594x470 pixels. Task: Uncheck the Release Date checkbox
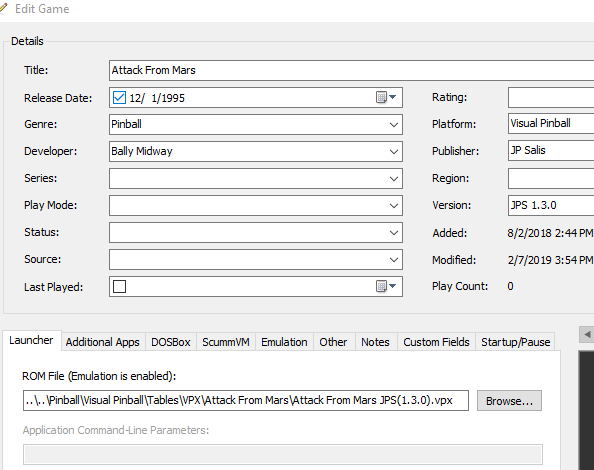pos(119,98)
